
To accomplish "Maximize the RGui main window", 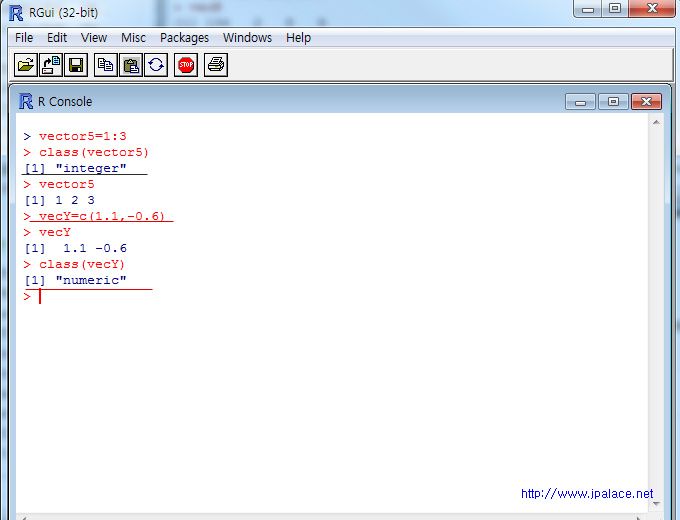I will (x=615, y=9).
